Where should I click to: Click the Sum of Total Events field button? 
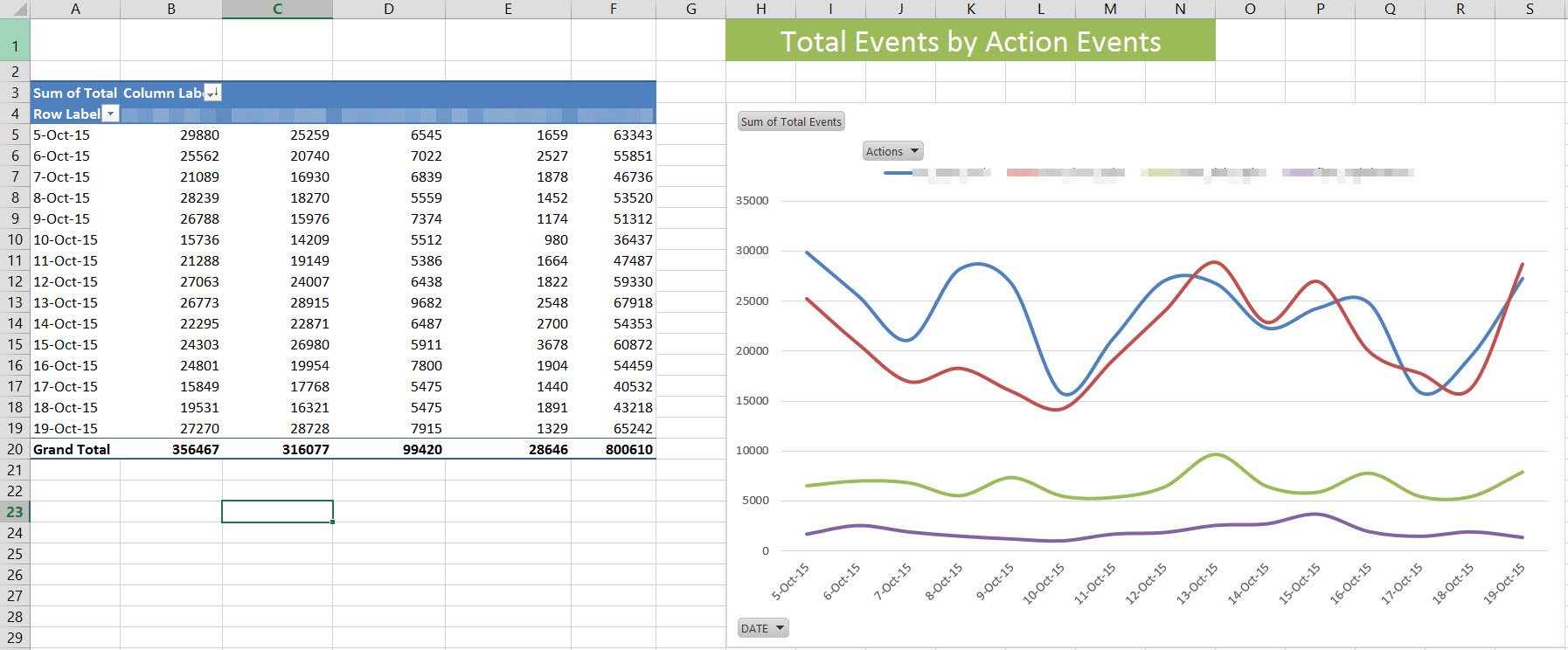click(791, 121)
